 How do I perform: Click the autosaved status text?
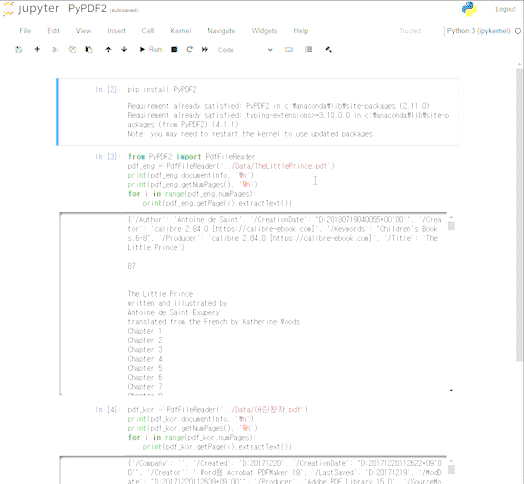point(124,10)
